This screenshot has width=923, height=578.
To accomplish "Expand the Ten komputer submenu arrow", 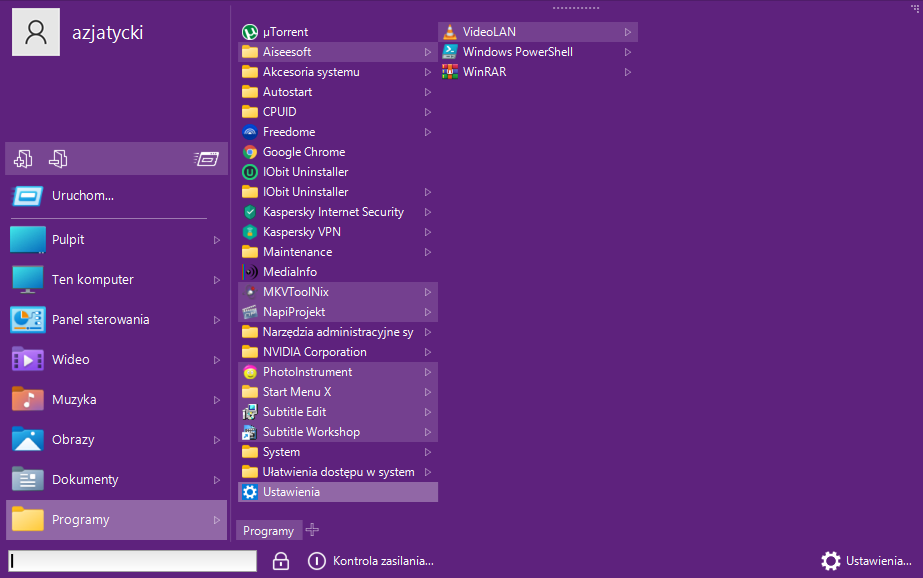I will (x=217, y=280).
